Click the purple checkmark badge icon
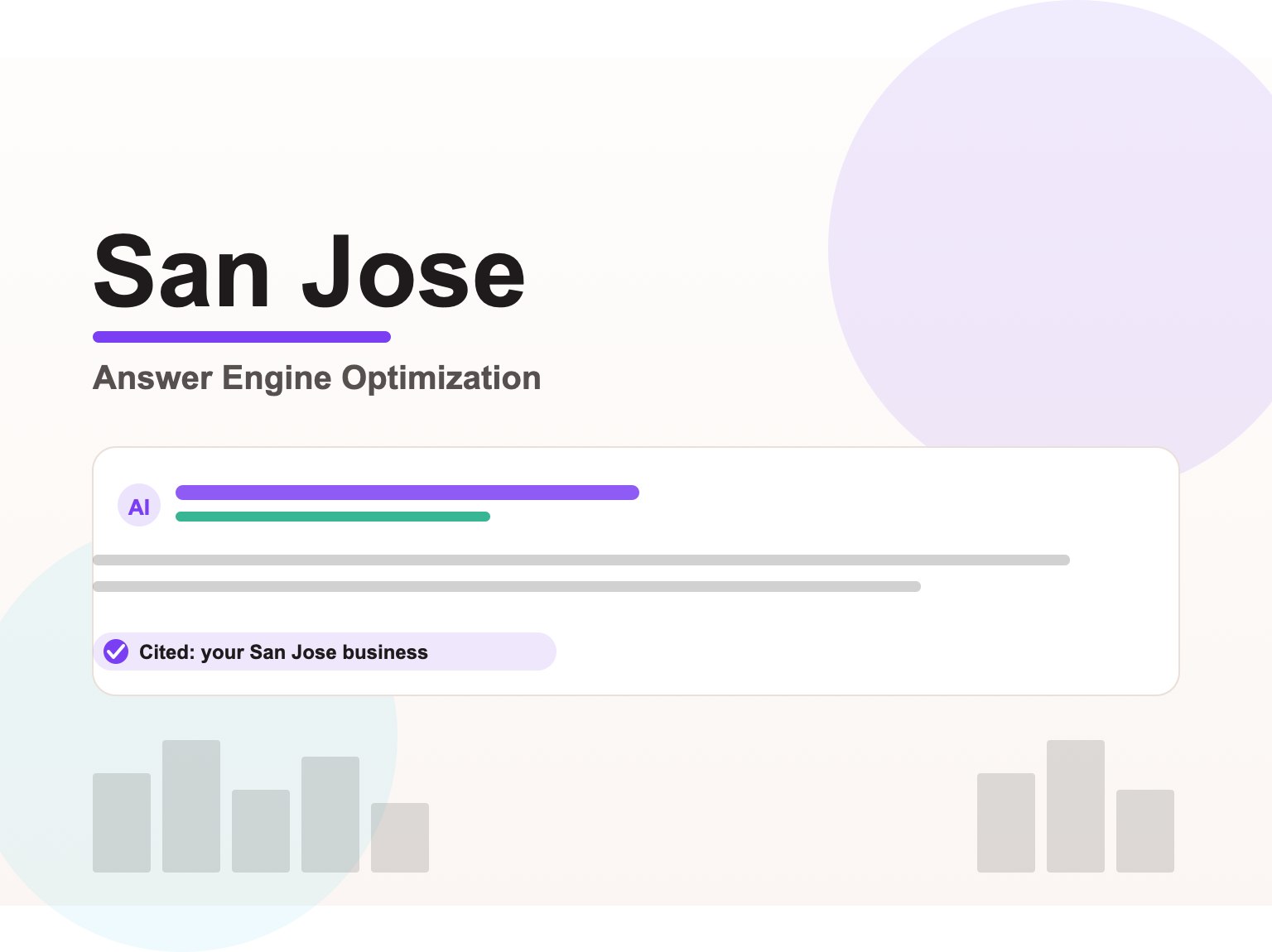1272x952 pixels. [x=116, y=651]
